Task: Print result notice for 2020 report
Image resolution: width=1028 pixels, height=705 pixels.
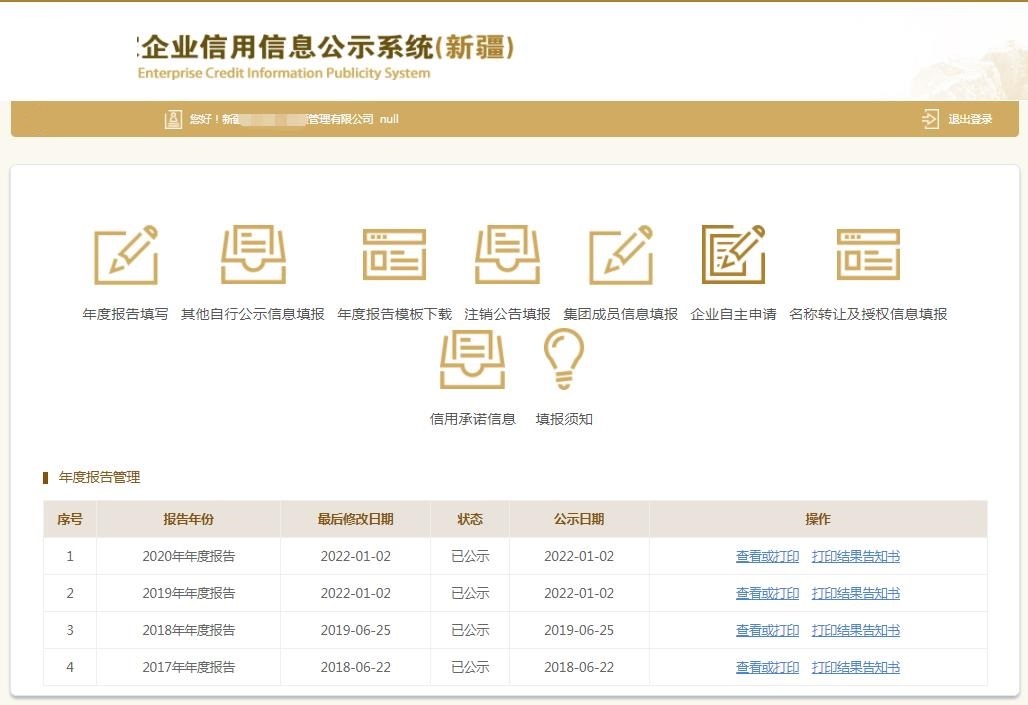Action: (856, 557)
